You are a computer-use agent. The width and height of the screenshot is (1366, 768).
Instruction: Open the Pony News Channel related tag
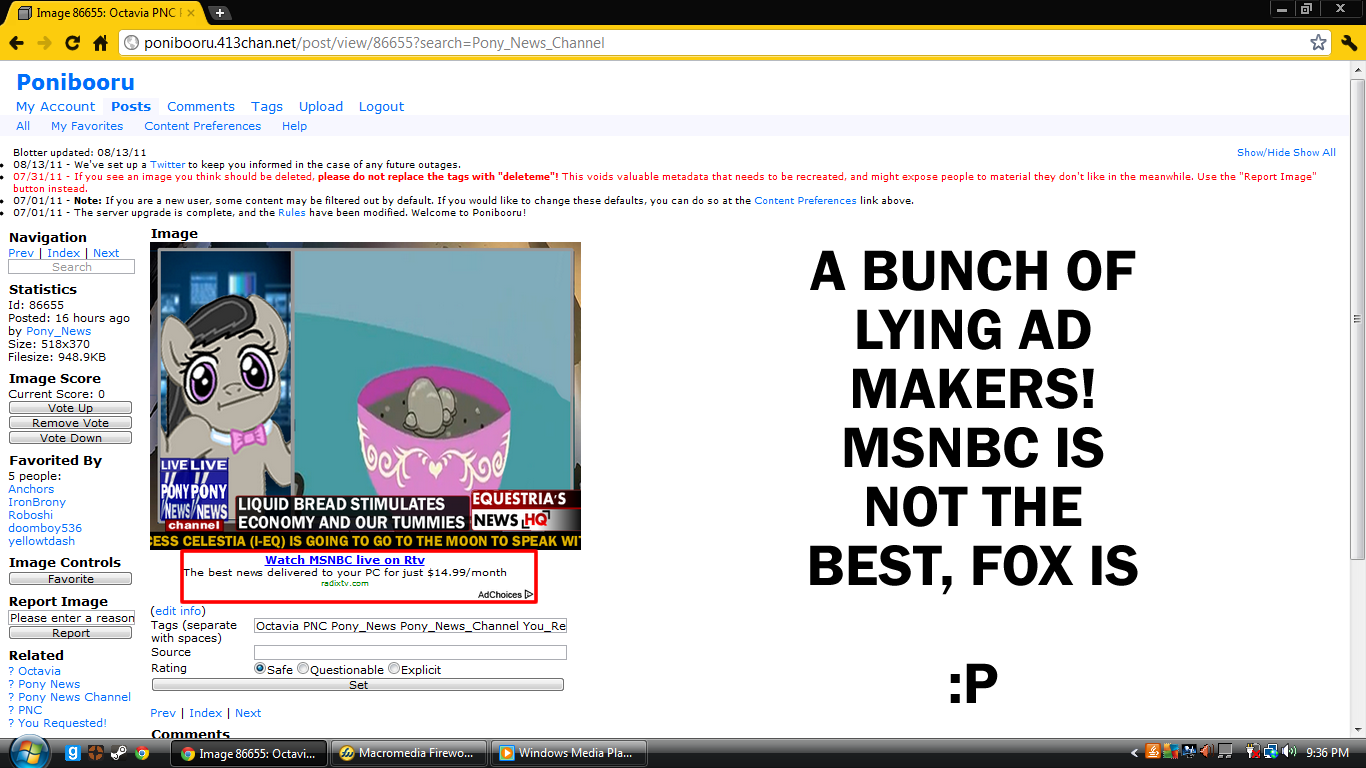point(74,697)
